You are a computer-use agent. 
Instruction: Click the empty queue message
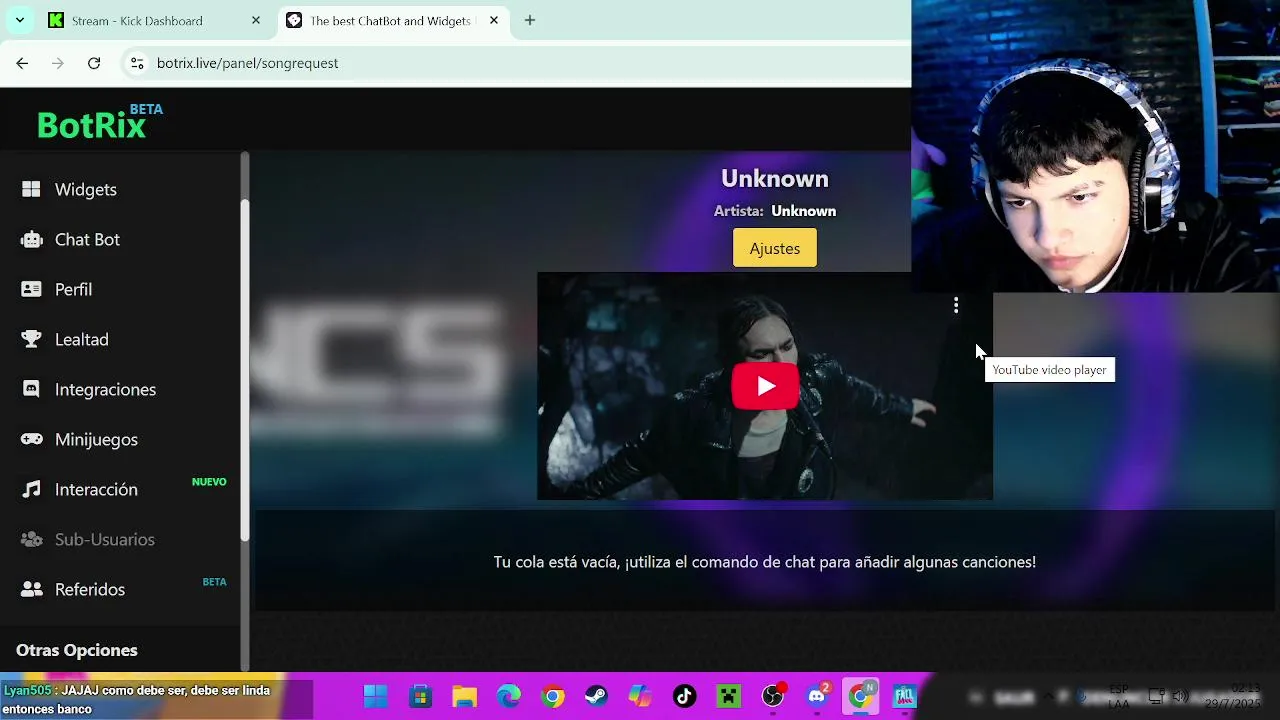765,562
